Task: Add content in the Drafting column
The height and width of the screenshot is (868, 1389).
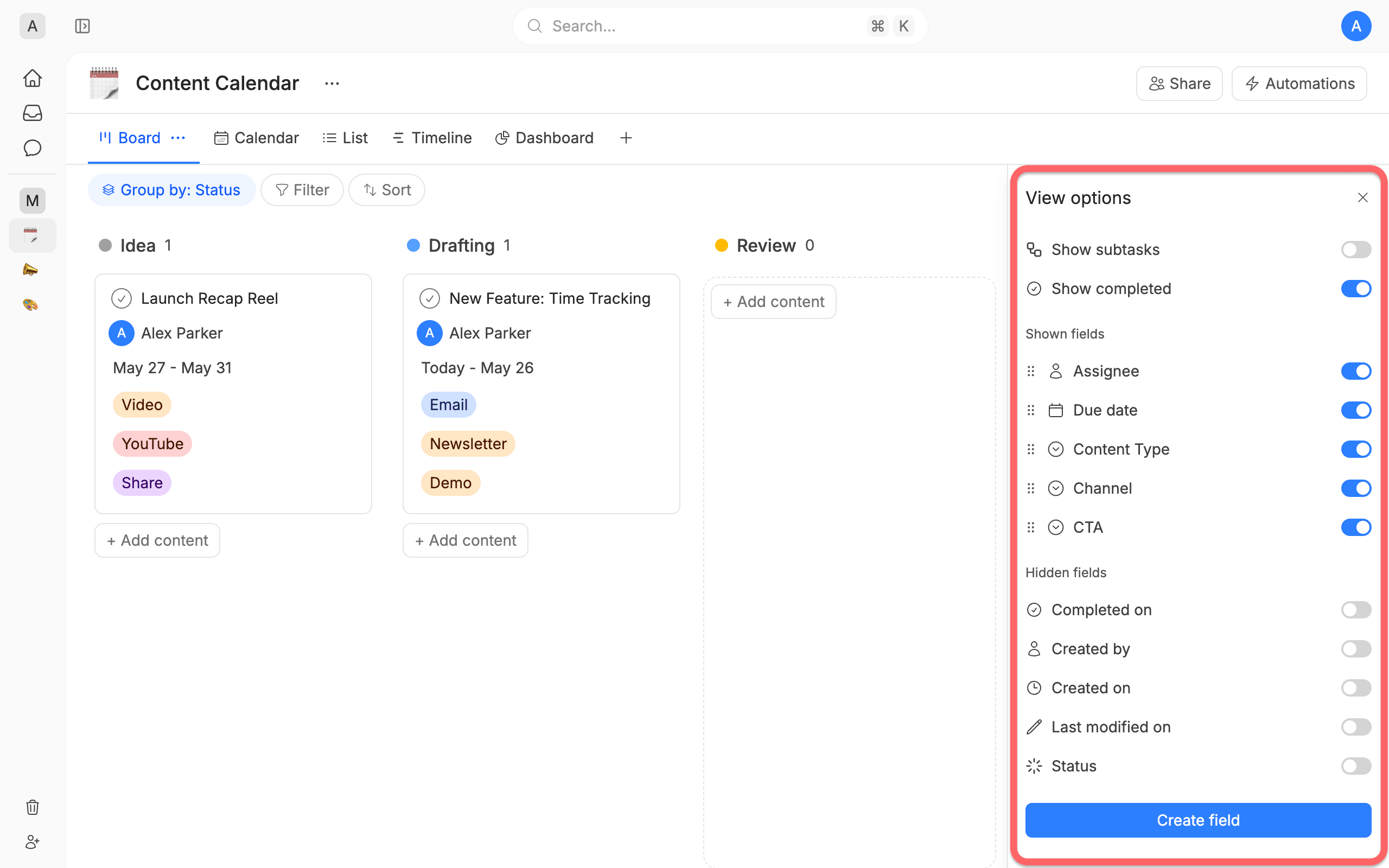Action: pyautogui.click(x=466, y=541)
